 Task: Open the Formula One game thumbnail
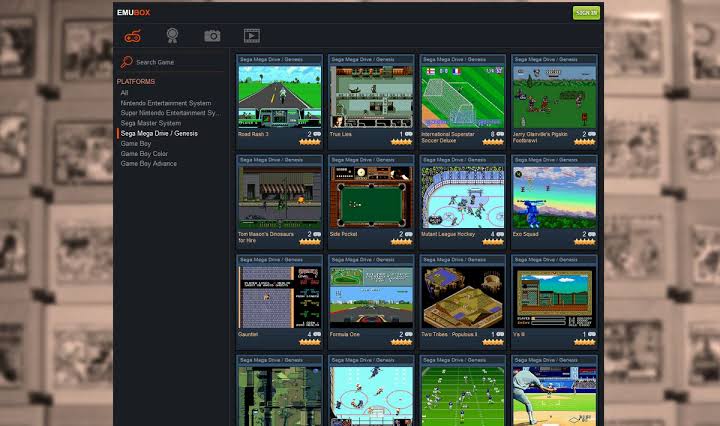pos(371,297)
